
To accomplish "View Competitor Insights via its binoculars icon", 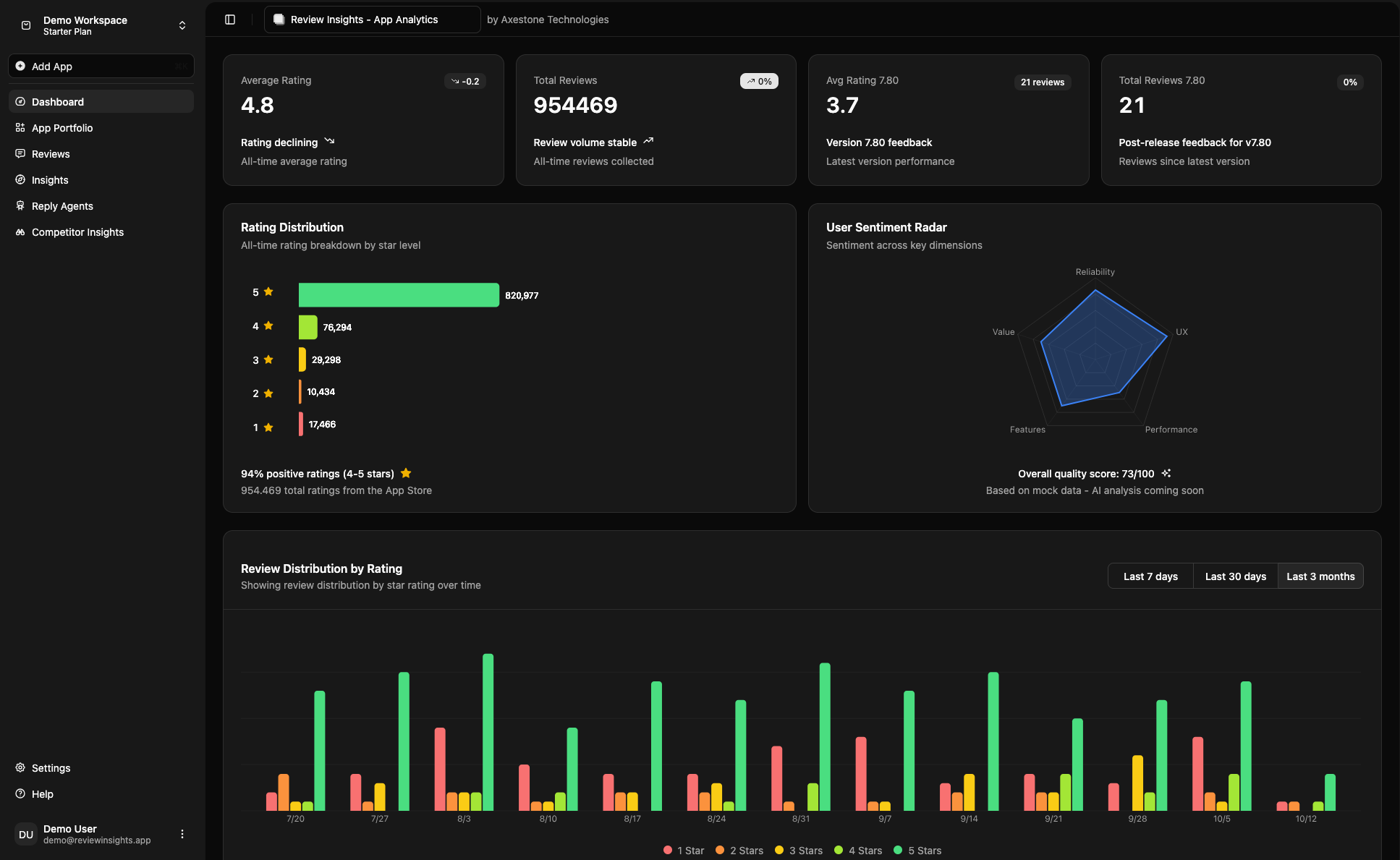I will [x=20, y=231].
